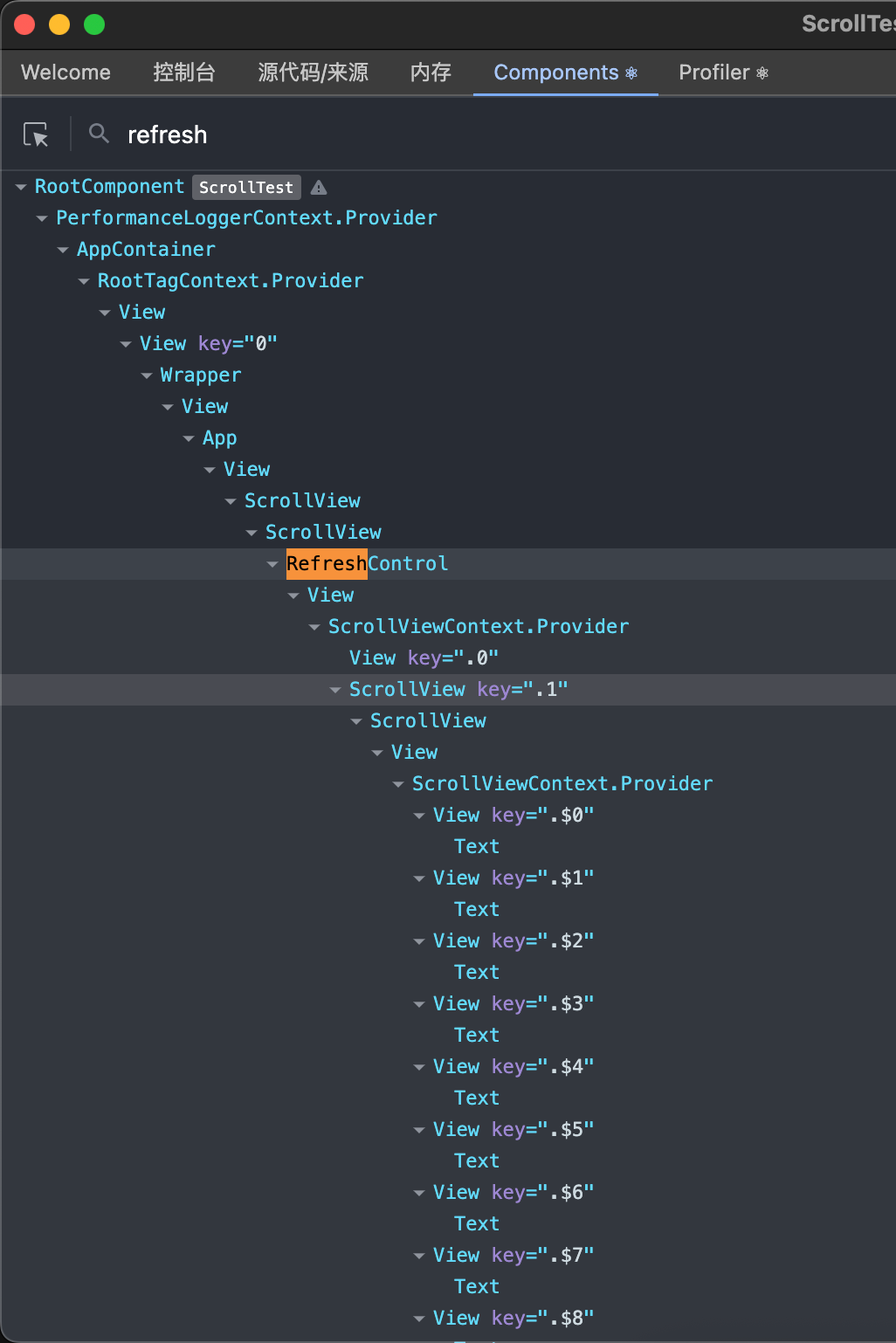Click the green fullscreen window button
The width and height of the screenshot is (896, 1343).
(x=94, y=24)
